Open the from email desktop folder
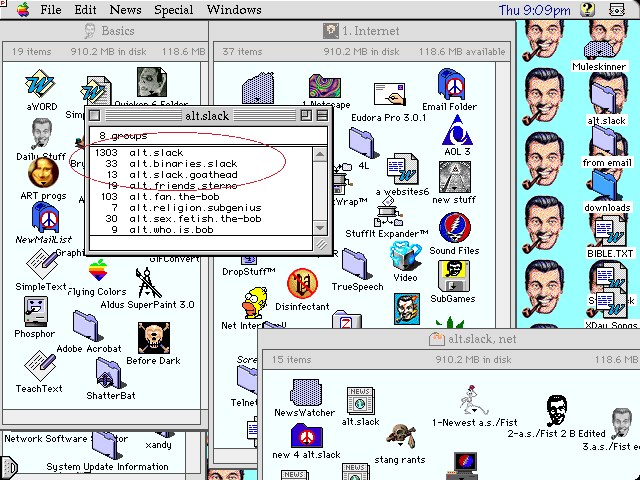 pyautogui.click(x=605, y=141)
